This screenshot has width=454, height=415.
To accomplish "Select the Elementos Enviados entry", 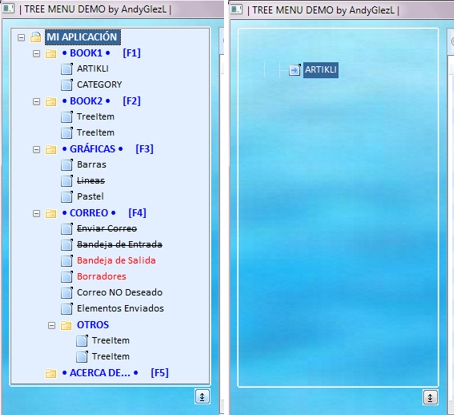I will [x=120, y=308].
